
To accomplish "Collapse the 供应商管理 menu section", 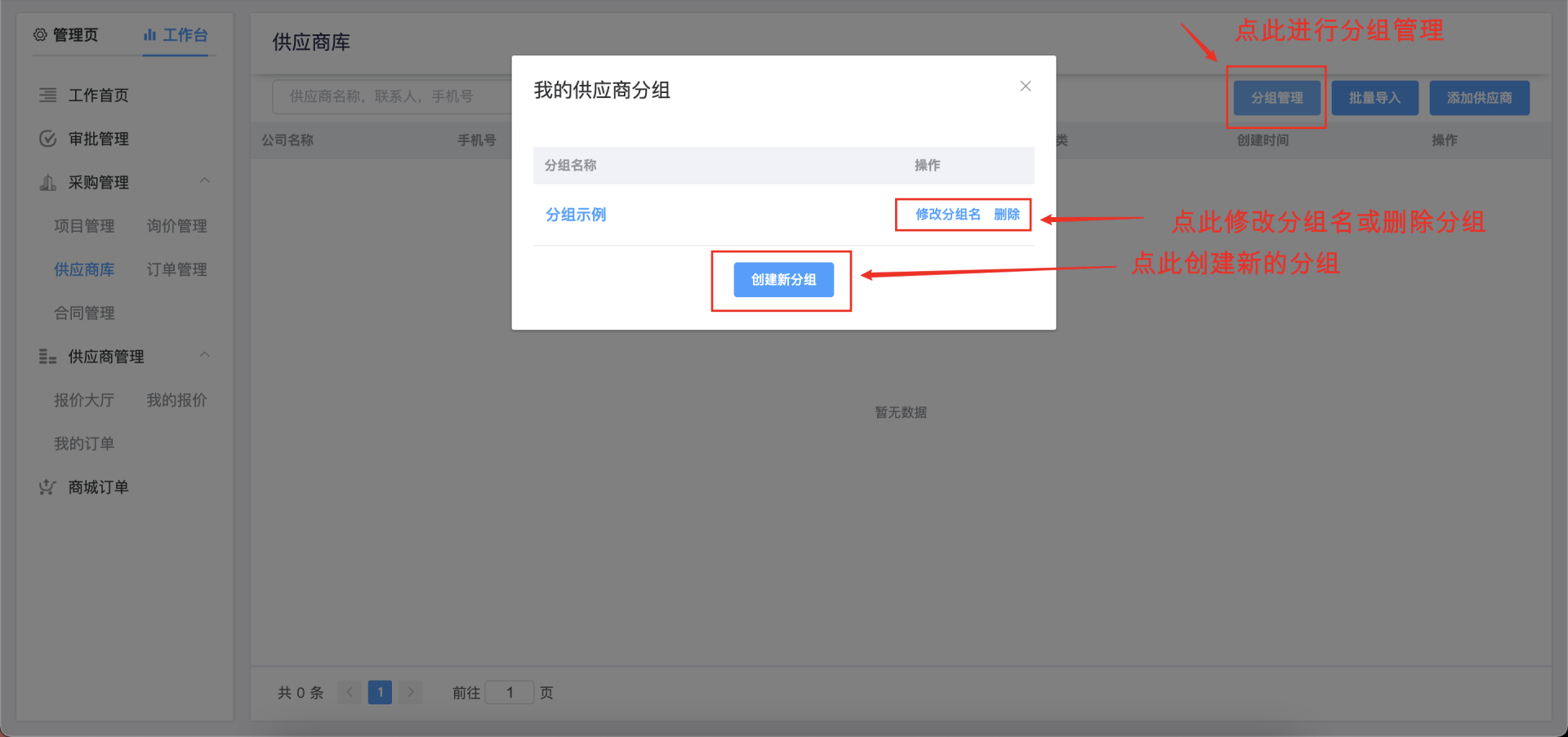I will (x=205, y=355).
